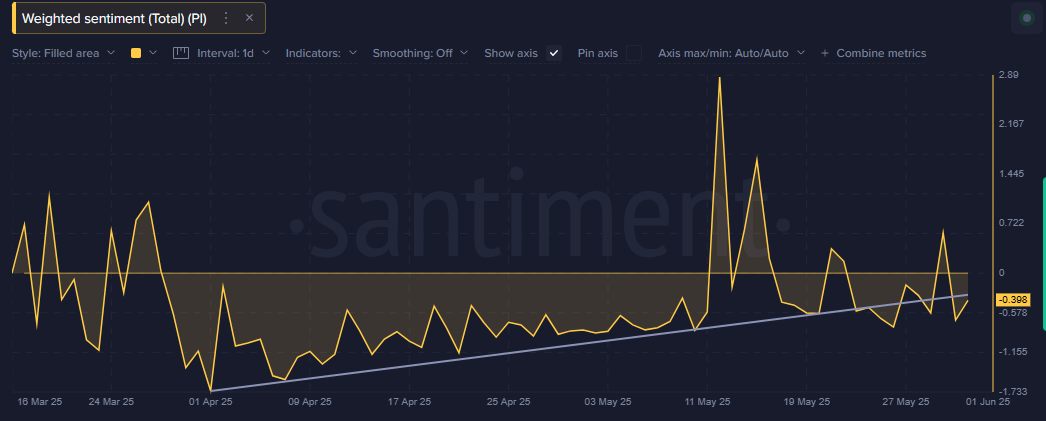This screenshot has height=421, width=1046.
Task: Open the Indicators dropdown
Action: (321, 53)
